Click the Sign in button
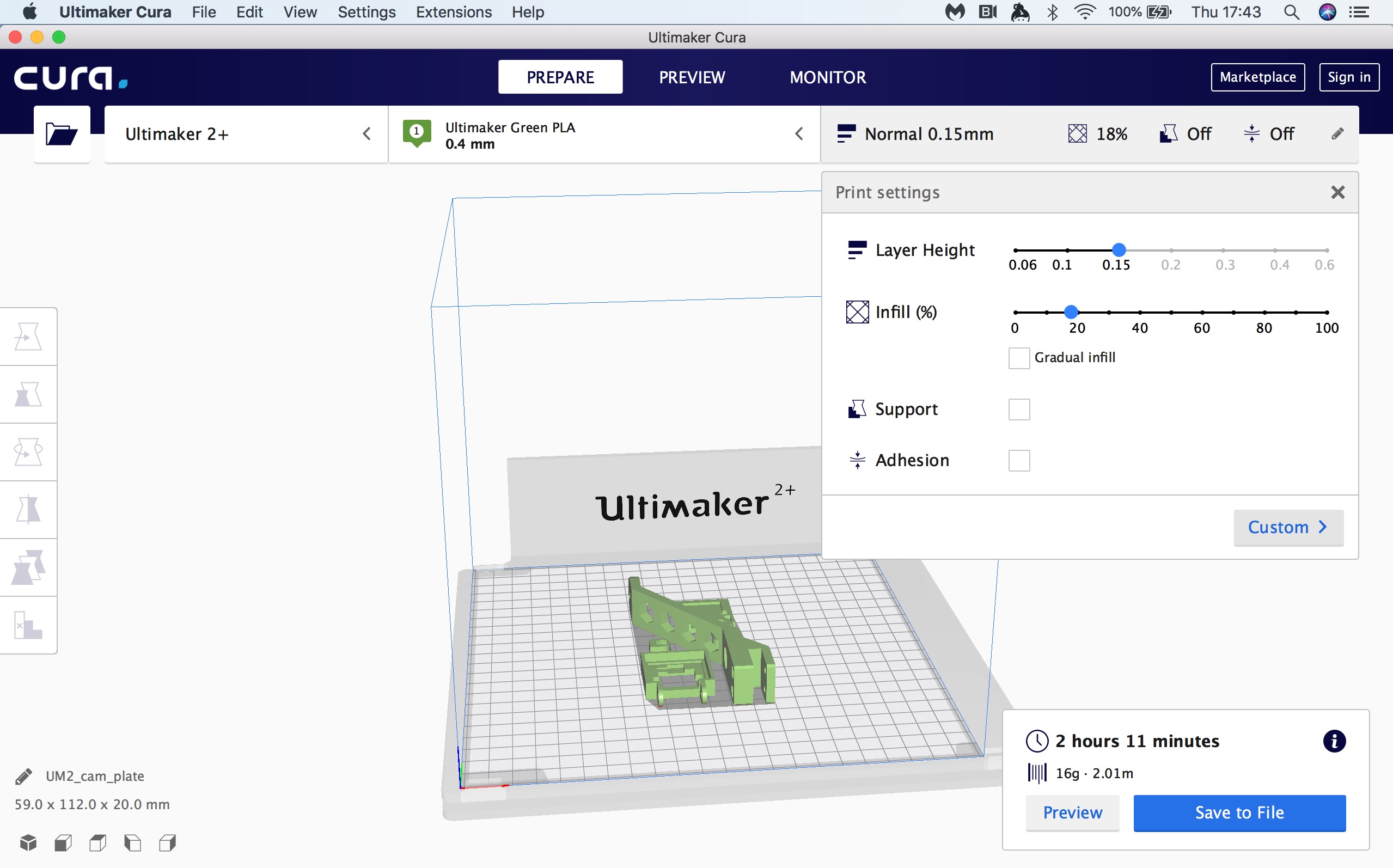The height and width of the screenshot is (868, 1393). tap(1349, 77)
